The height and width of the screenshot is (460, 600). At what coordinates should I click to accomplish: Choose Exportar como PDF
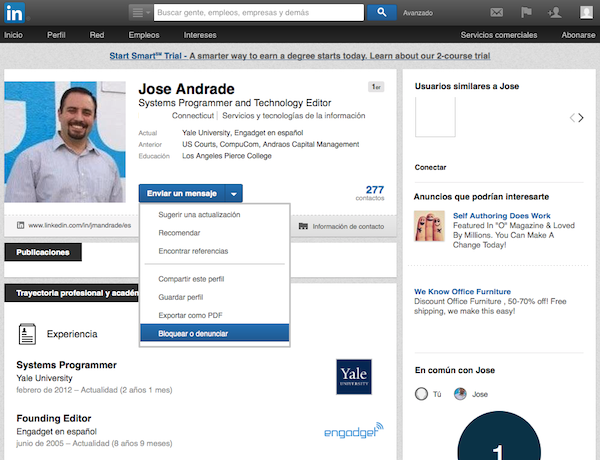190,315
